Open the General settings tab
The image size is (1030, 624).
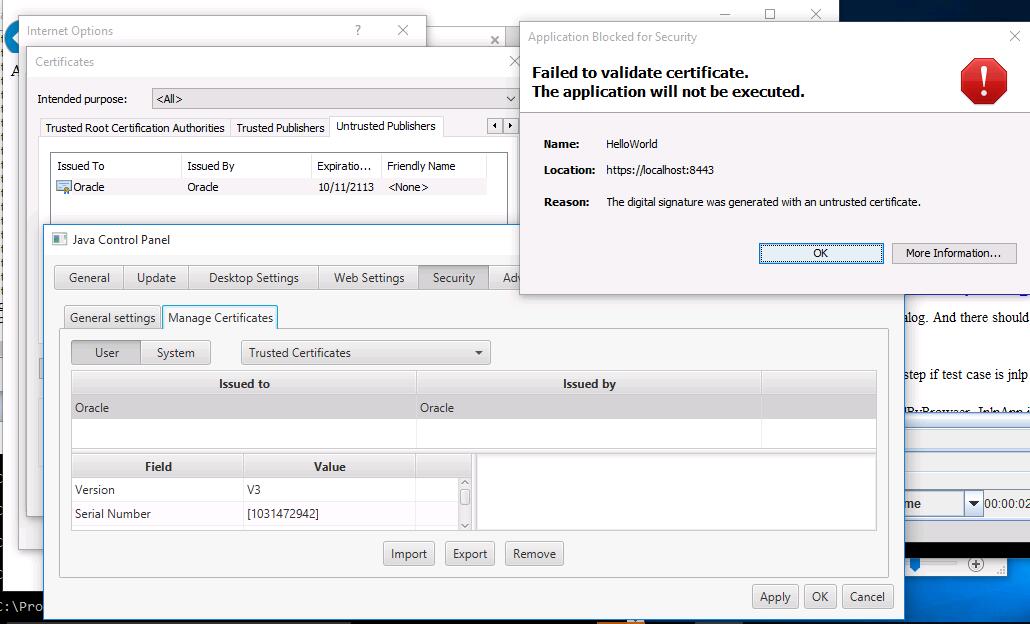click(112, 318)
